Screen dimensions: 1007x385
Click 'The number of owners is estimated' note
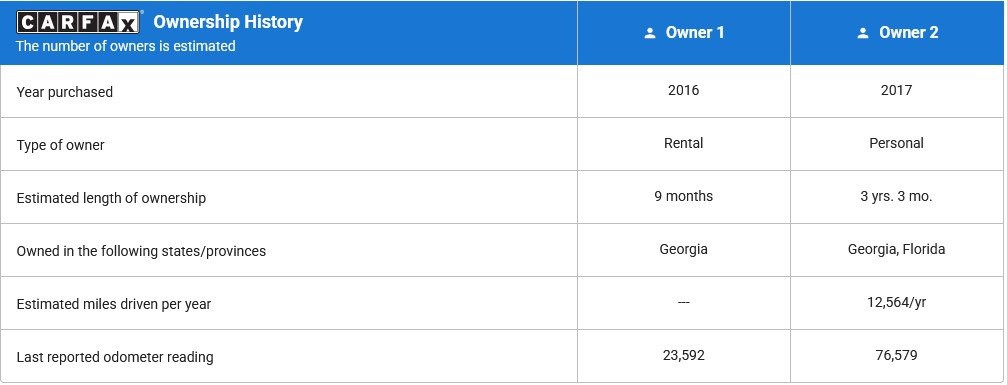click(126, 46)
